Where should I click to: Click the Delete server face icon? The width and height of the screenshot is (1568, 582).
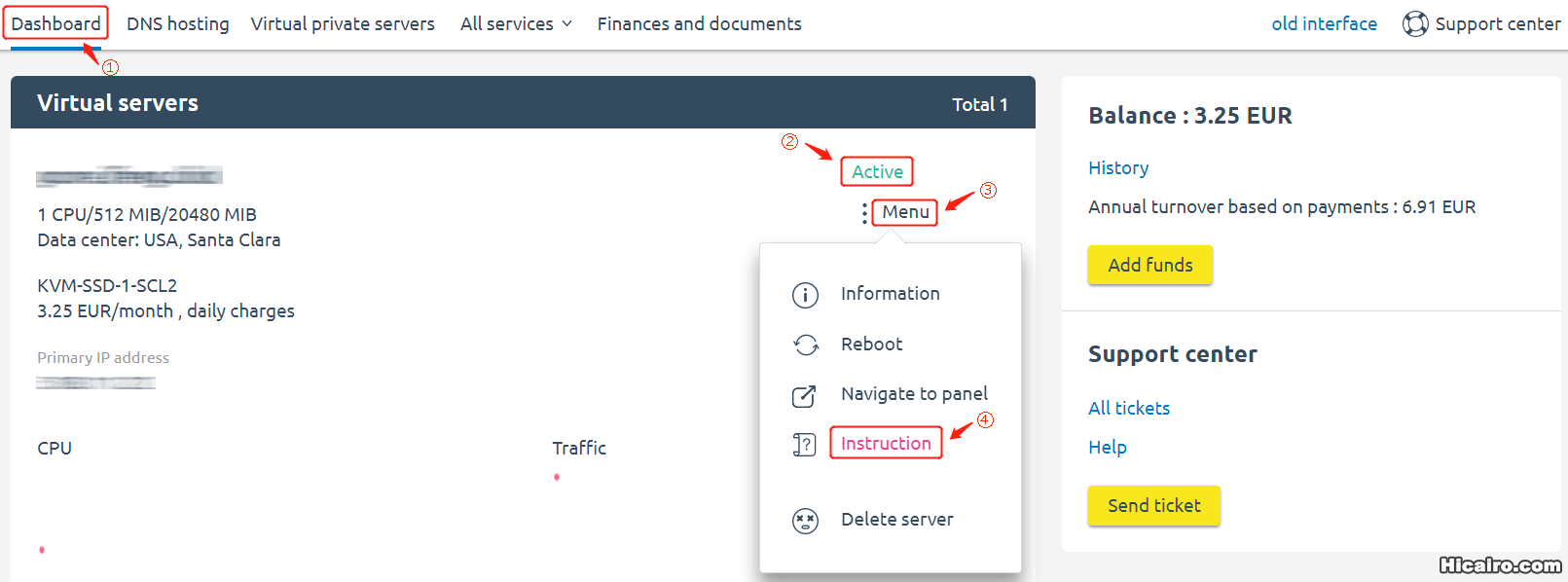coord(805,522)
